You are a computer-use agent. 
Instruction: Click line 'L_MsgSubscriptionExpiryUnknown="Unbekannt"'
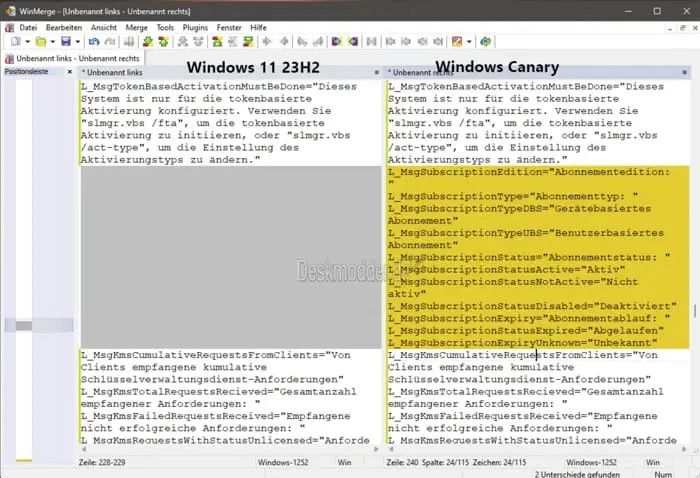click(522, 343)
